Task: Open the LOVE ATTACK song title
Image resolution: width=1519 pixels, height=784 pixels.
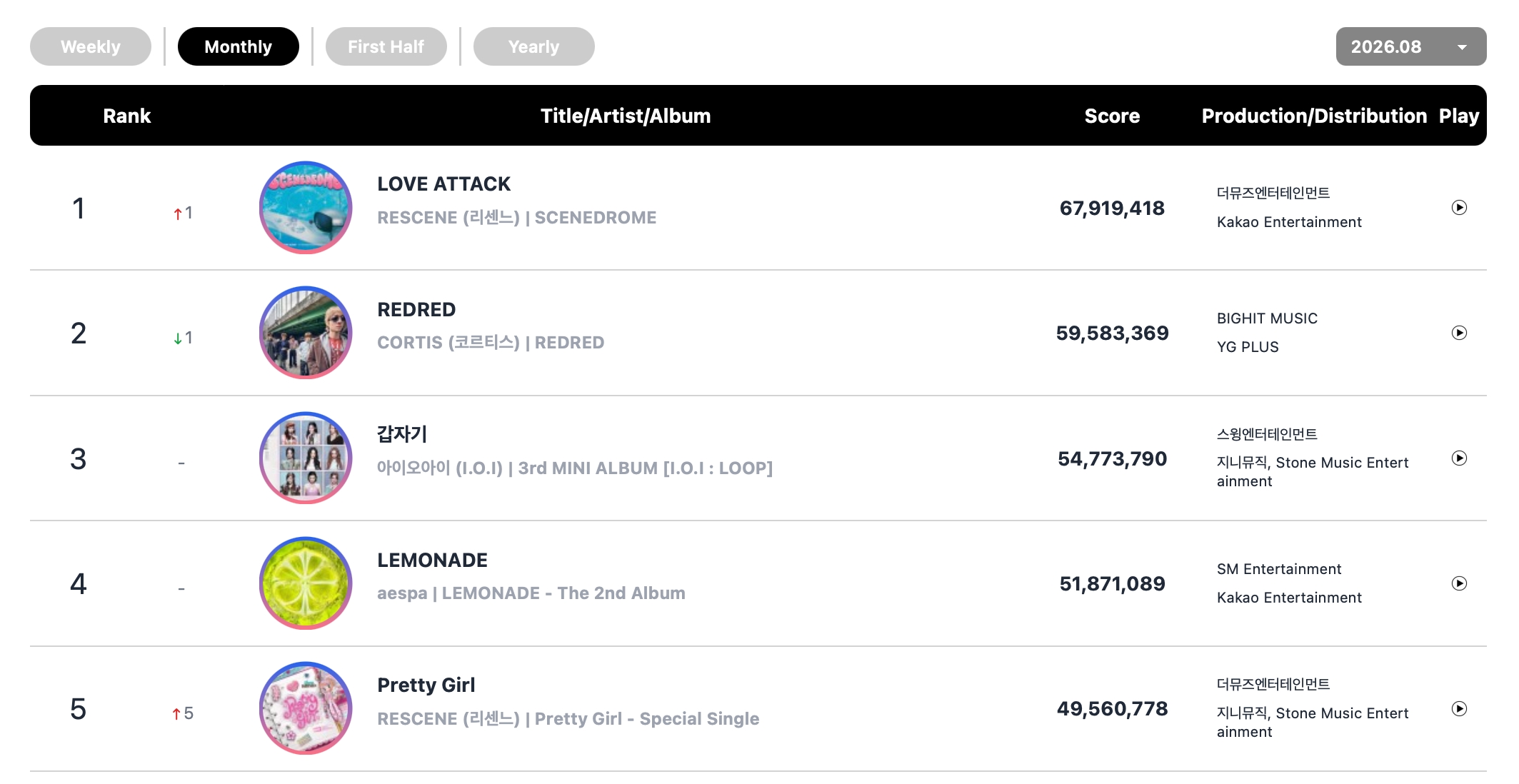Action: click(443, 184)
